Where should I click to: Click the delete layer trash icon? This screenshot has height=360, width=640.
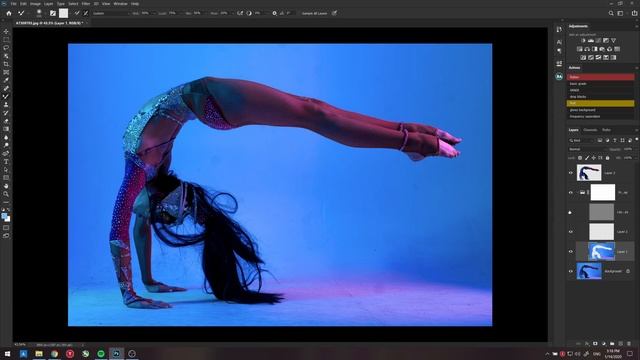tap(629, 344)
